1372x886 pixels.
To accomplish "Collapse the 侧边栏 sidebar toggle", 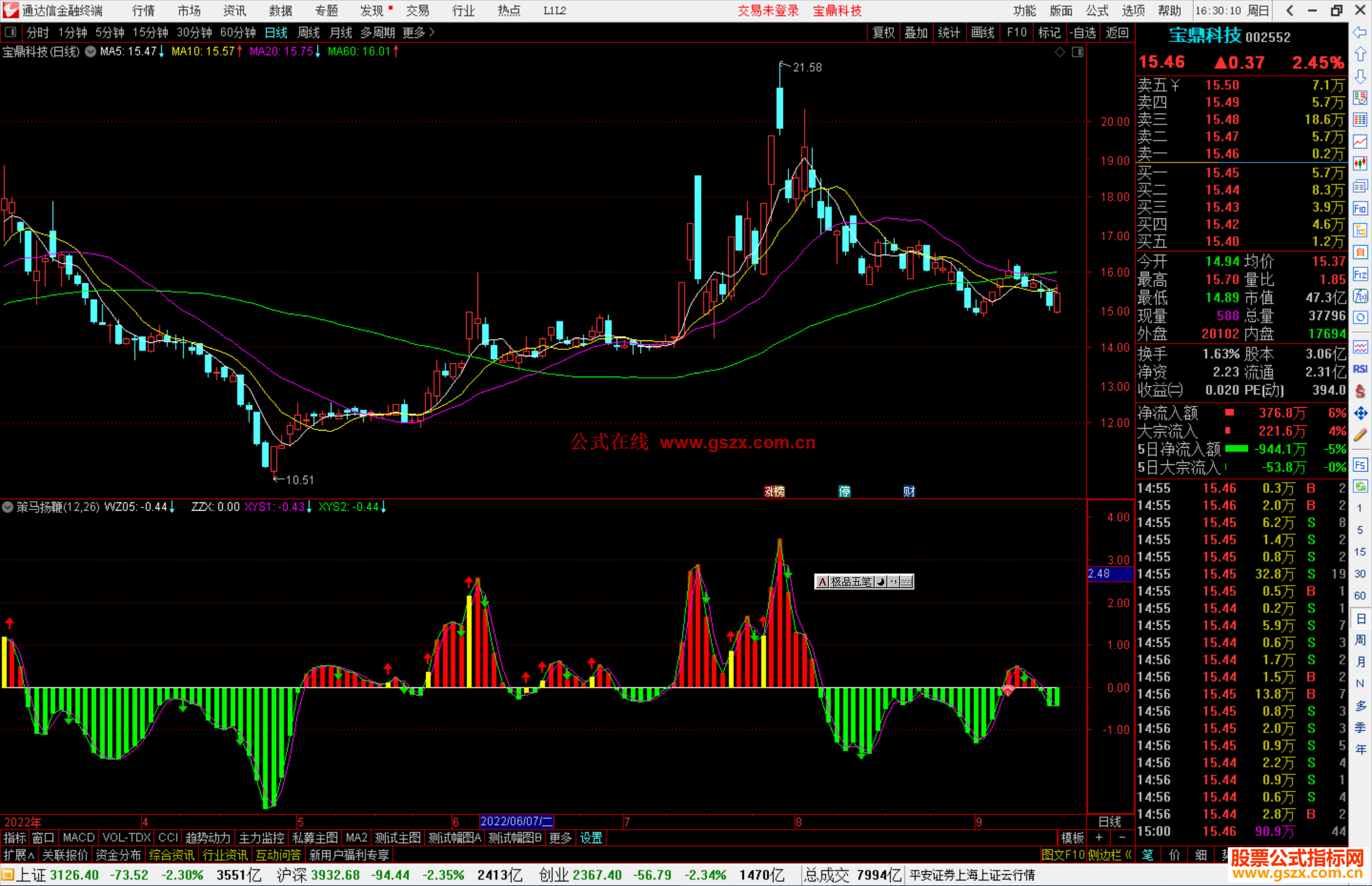I will point(1110,855).
